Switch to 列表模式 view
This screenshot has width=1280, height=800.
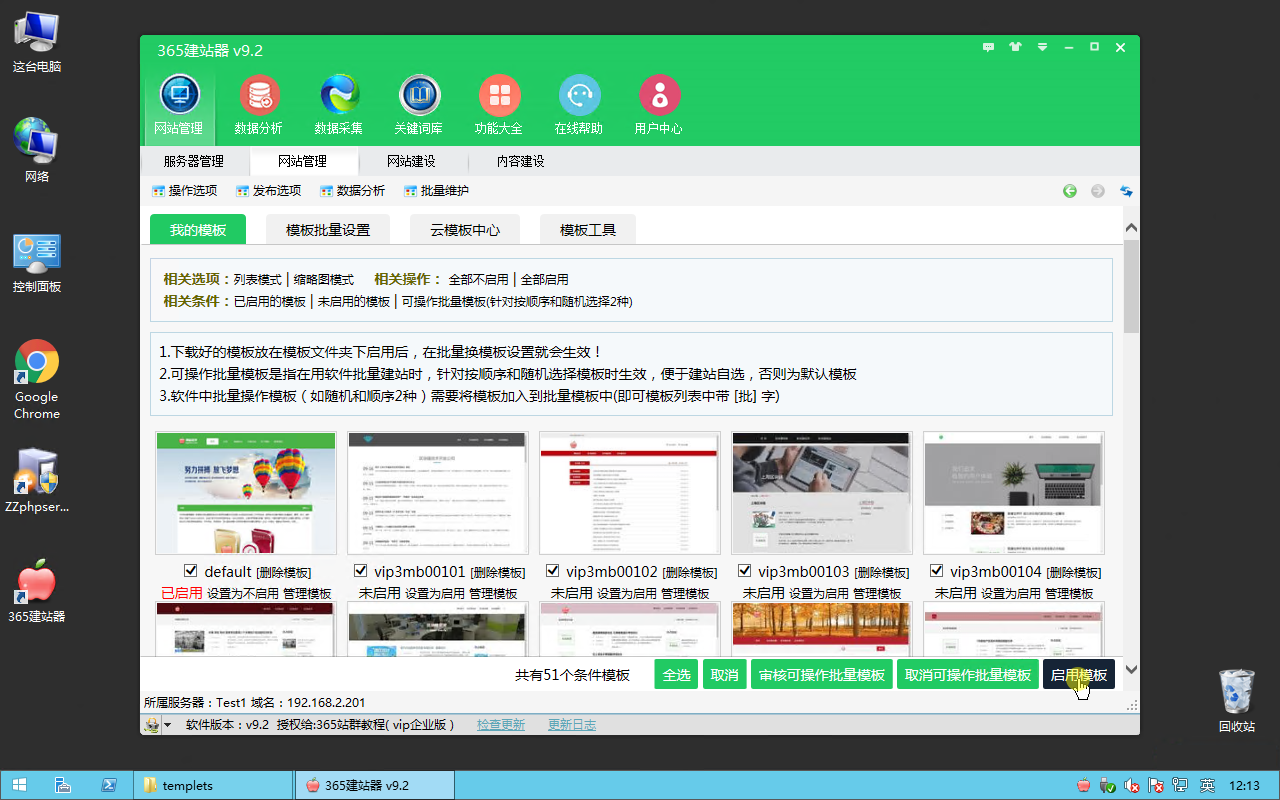click(258, 280)
